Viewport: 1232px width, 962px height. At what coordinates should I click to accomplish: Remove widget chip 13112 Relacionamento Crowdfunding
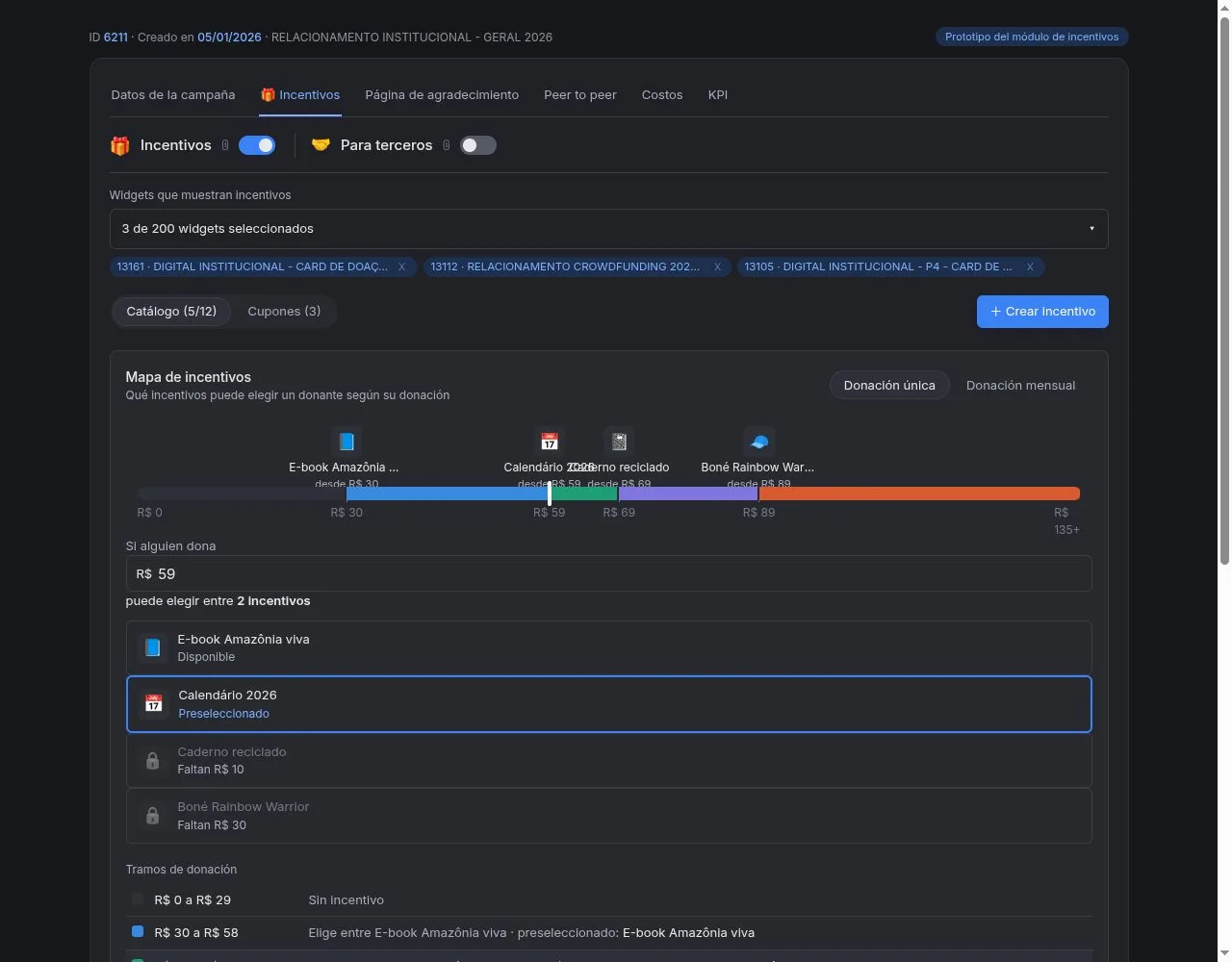click(717, 267)
